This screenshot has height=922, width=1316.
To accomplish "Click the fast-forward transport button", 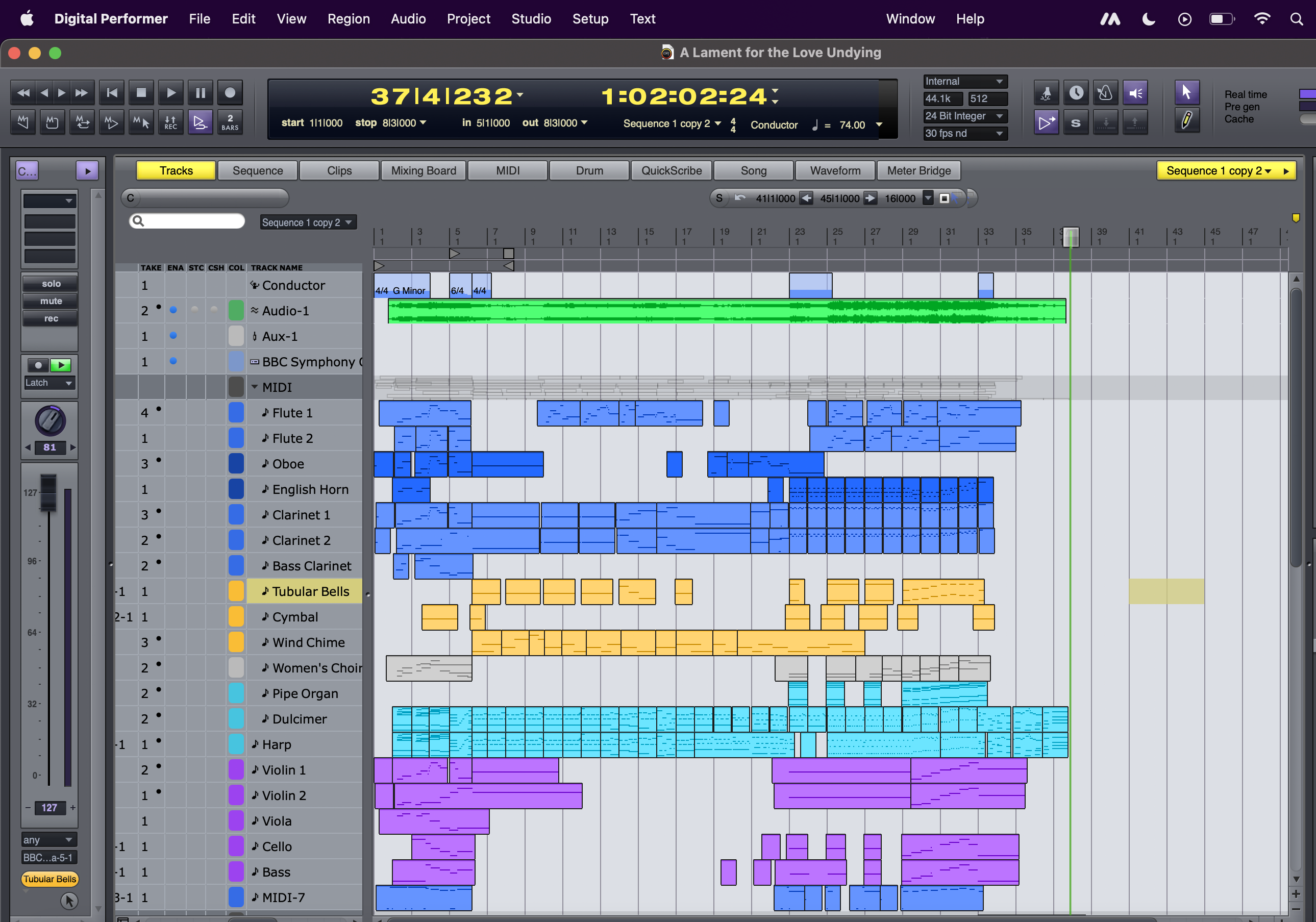I will 82,93.
